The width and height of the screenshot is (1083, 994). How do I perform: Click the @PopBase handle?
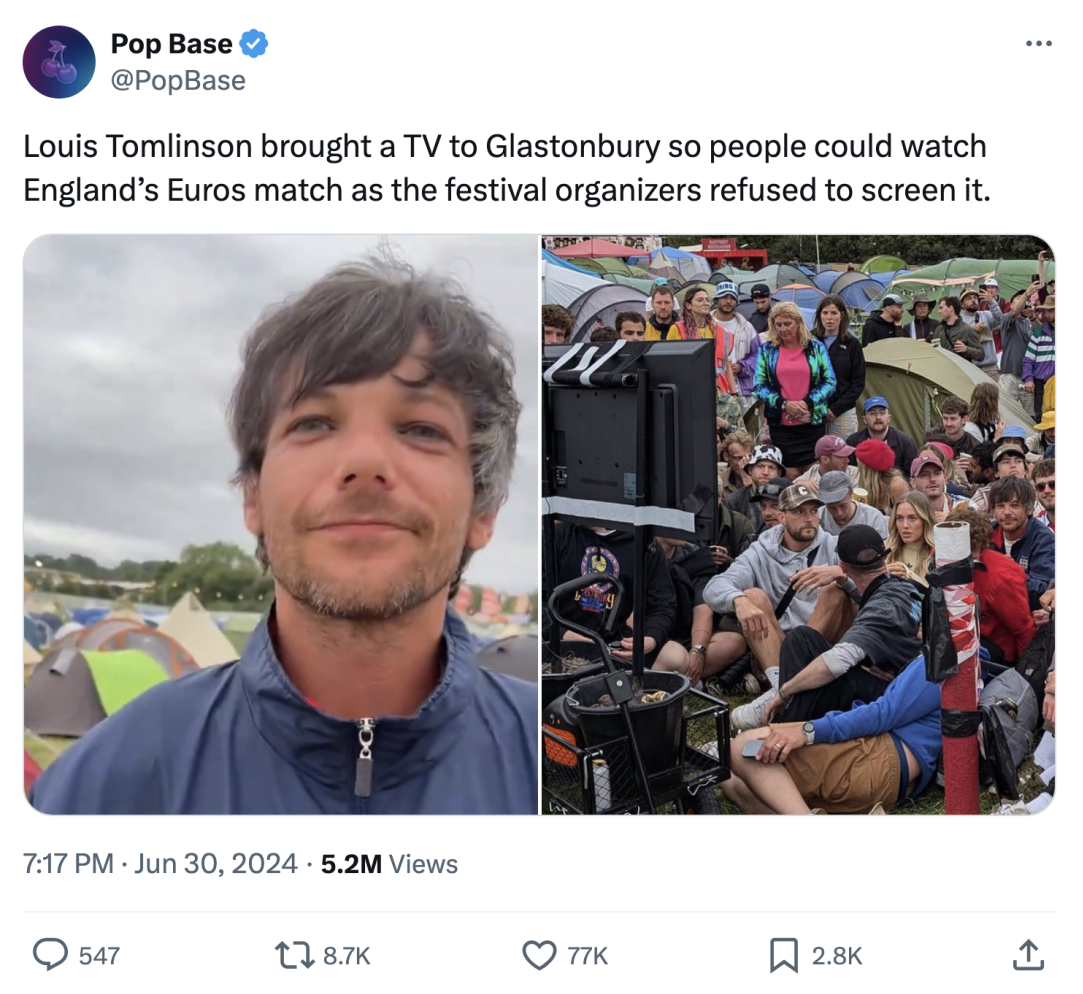[x=178, y=81]
